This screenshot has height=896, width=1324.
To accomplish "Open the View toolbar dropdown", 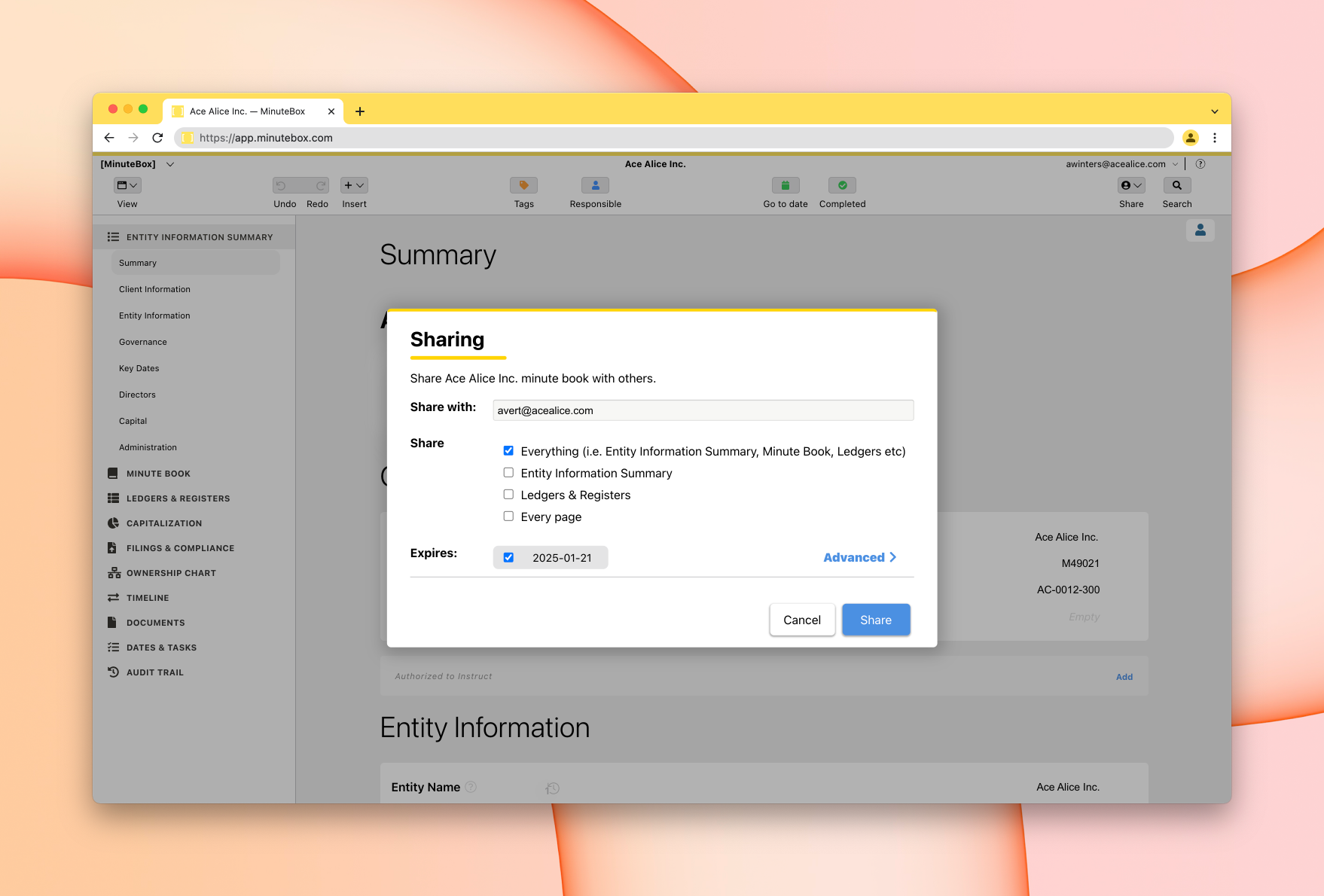I will [127, 185].
